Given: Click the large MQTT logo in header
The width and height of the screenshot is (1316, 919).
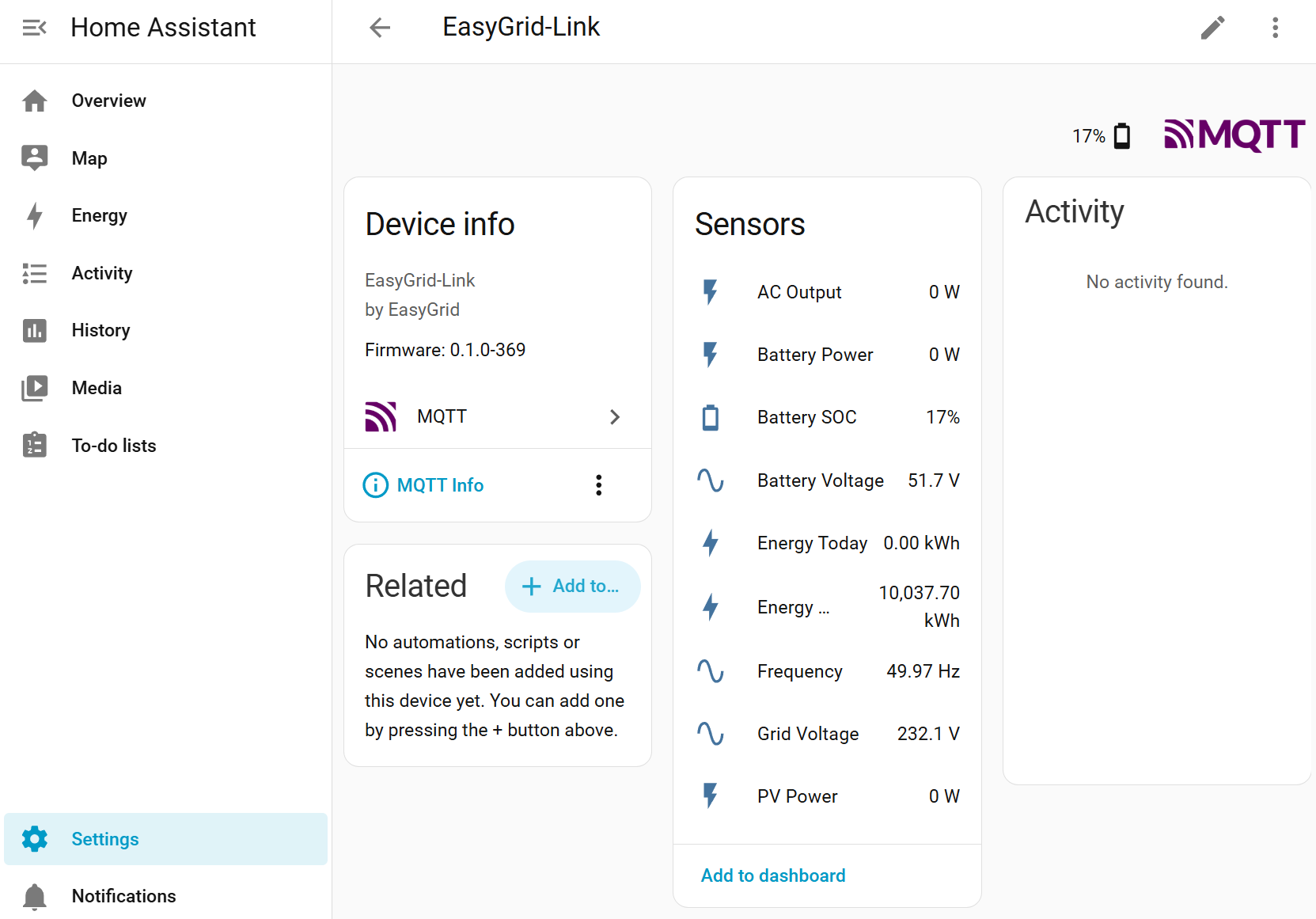Looking at the screenshot, I should pyautogui.click(x=1234, y=135).
